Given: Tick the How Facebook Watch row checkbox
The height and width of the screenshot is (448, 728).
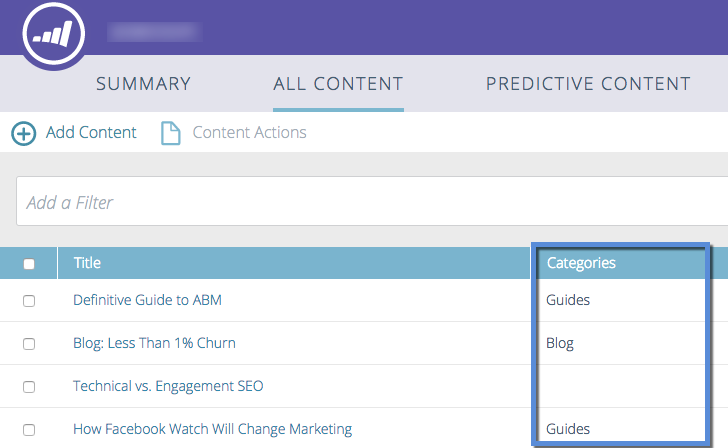Looking at the screenshot, I should [29, 430].
